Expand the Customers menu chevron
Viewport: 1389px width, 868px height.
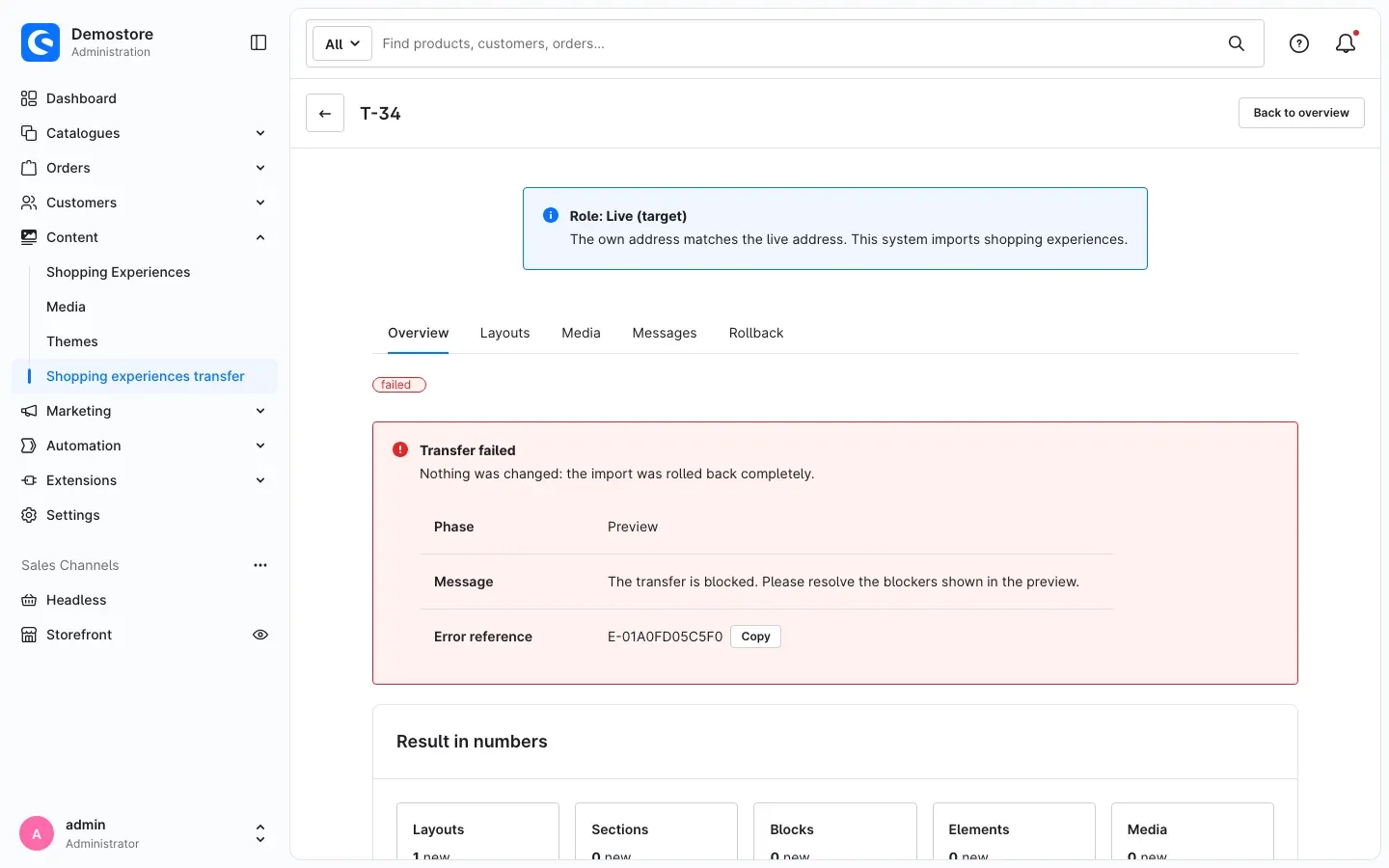click(260, 203)
